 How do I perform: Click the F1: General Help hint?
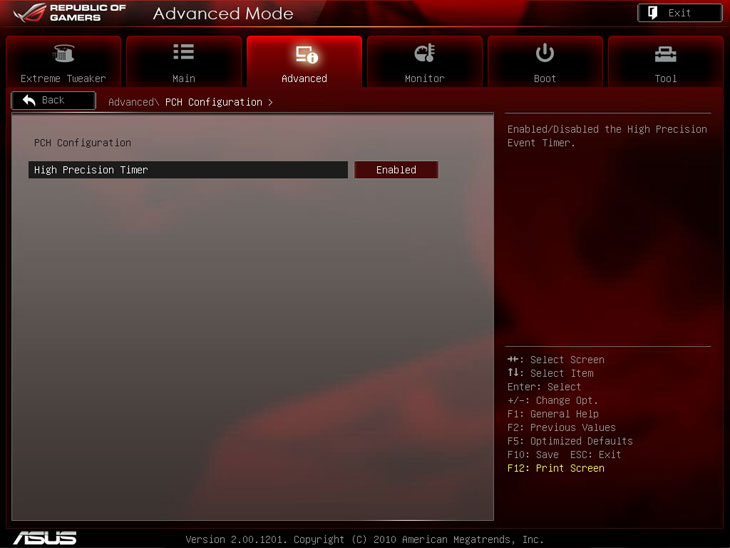[x=553, y=414]
